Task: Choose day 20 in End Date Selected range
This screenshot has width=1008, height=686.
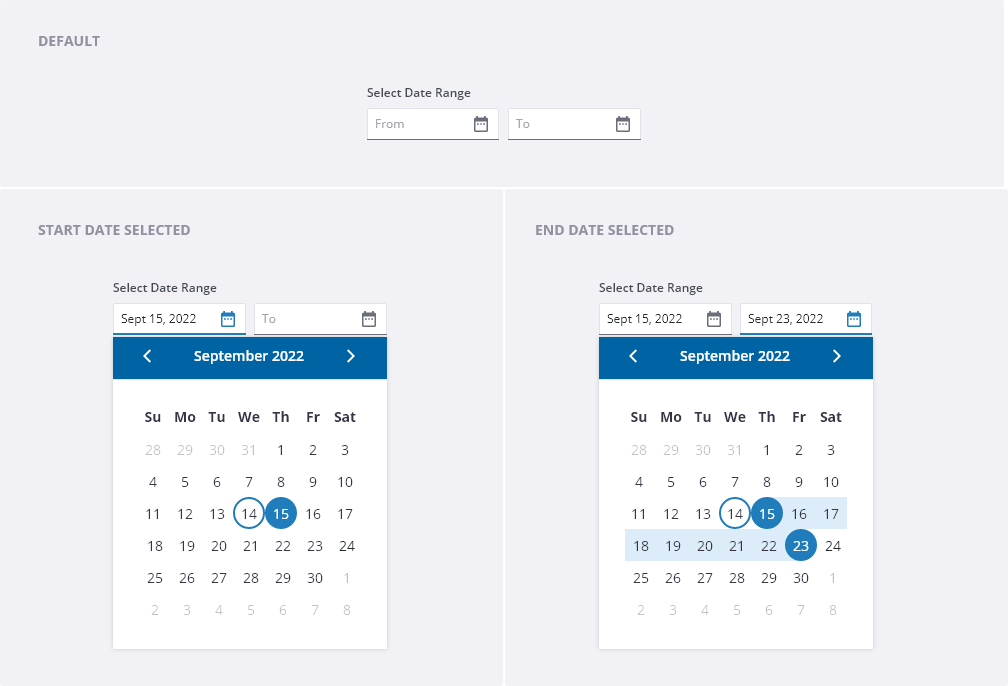Action: pyautogui.click(x=705, y=546)
